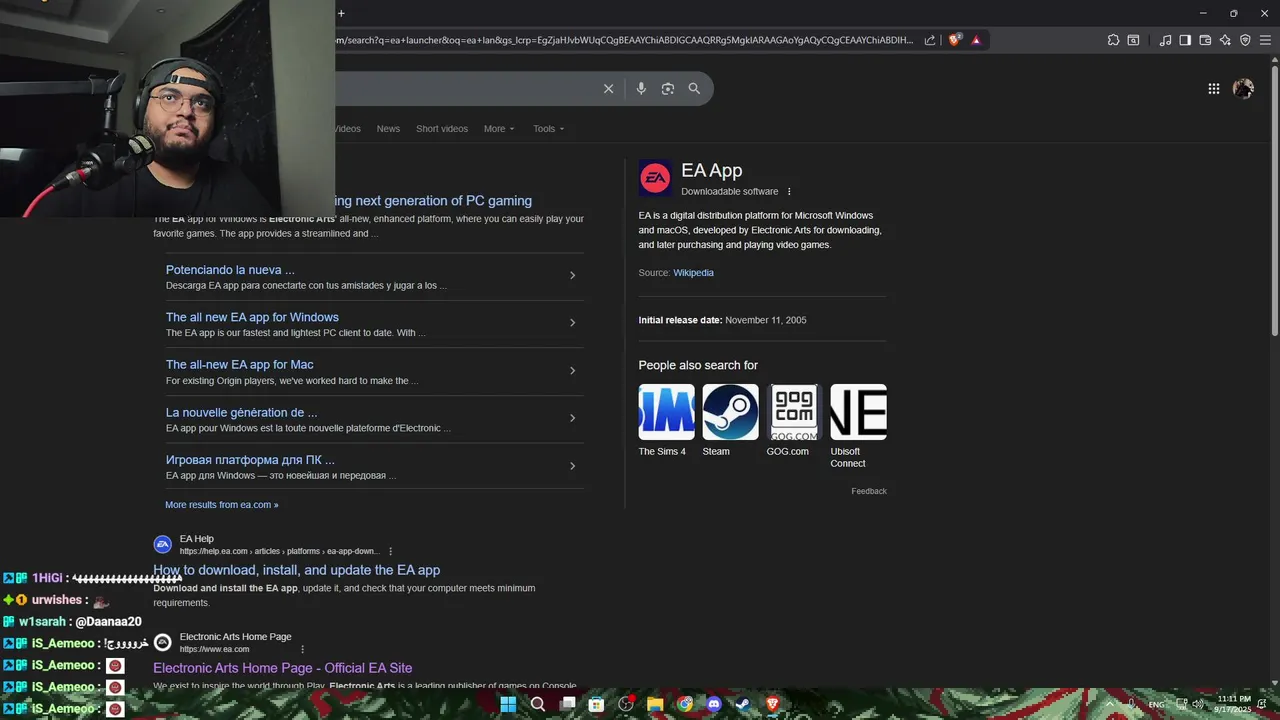
Task: Open Chrome from the taskbar
Action: (685, 704)
